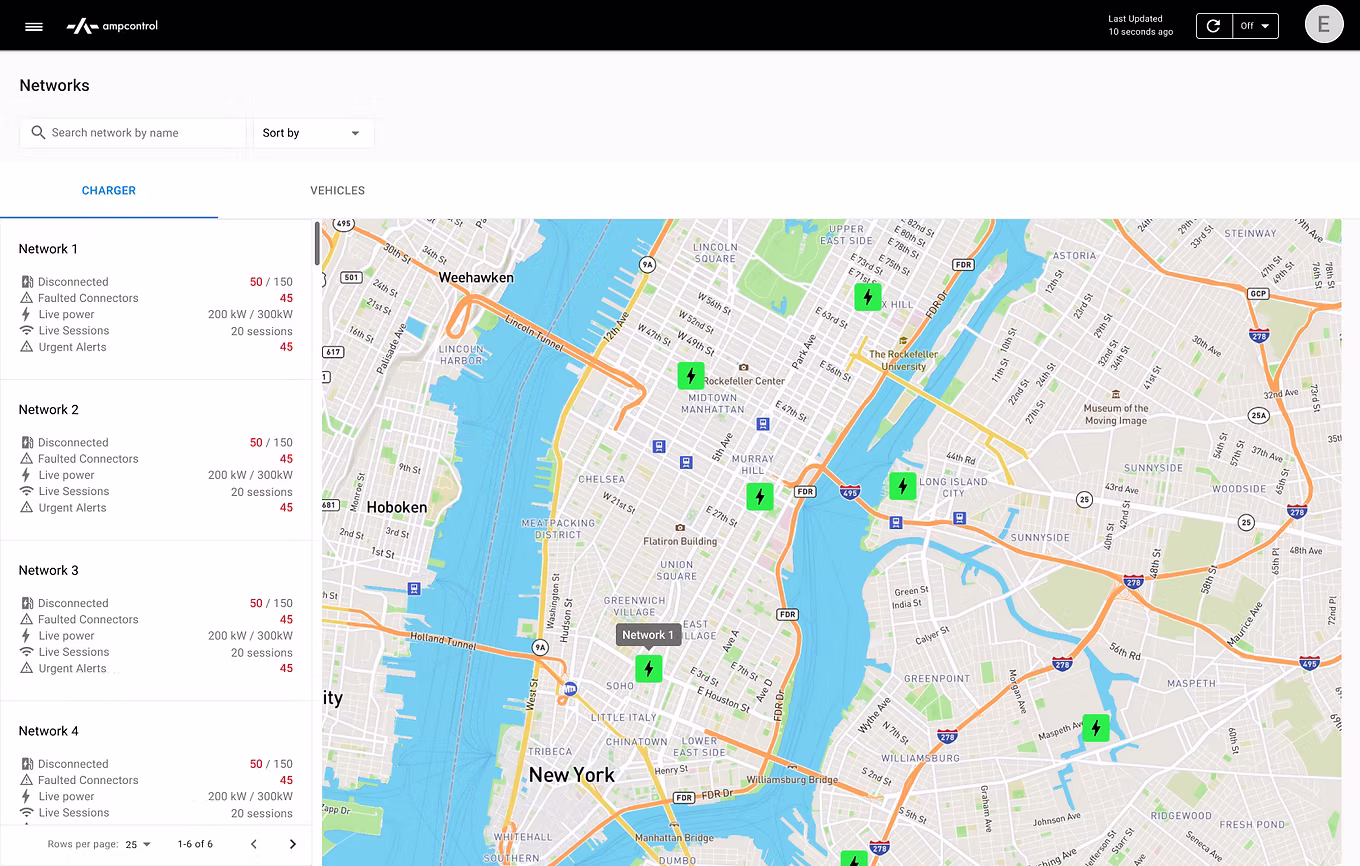
Task: Click the Disconnected charger icon in Network 1
Action: coord(27,282)
